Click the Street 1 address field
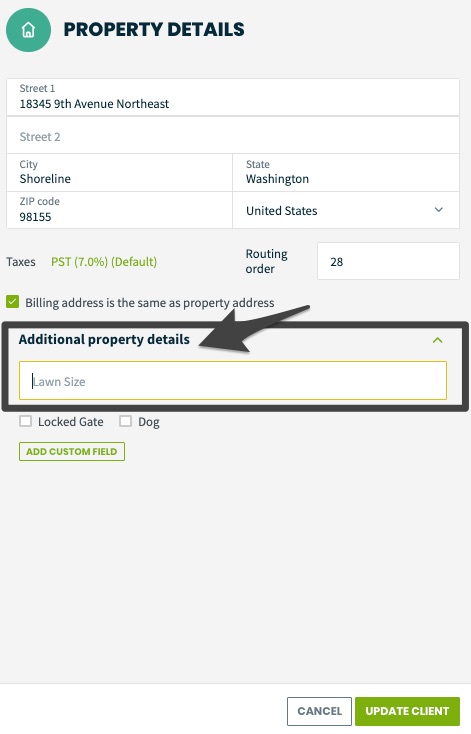Screen dimensions: 471x734 point(233,97)
